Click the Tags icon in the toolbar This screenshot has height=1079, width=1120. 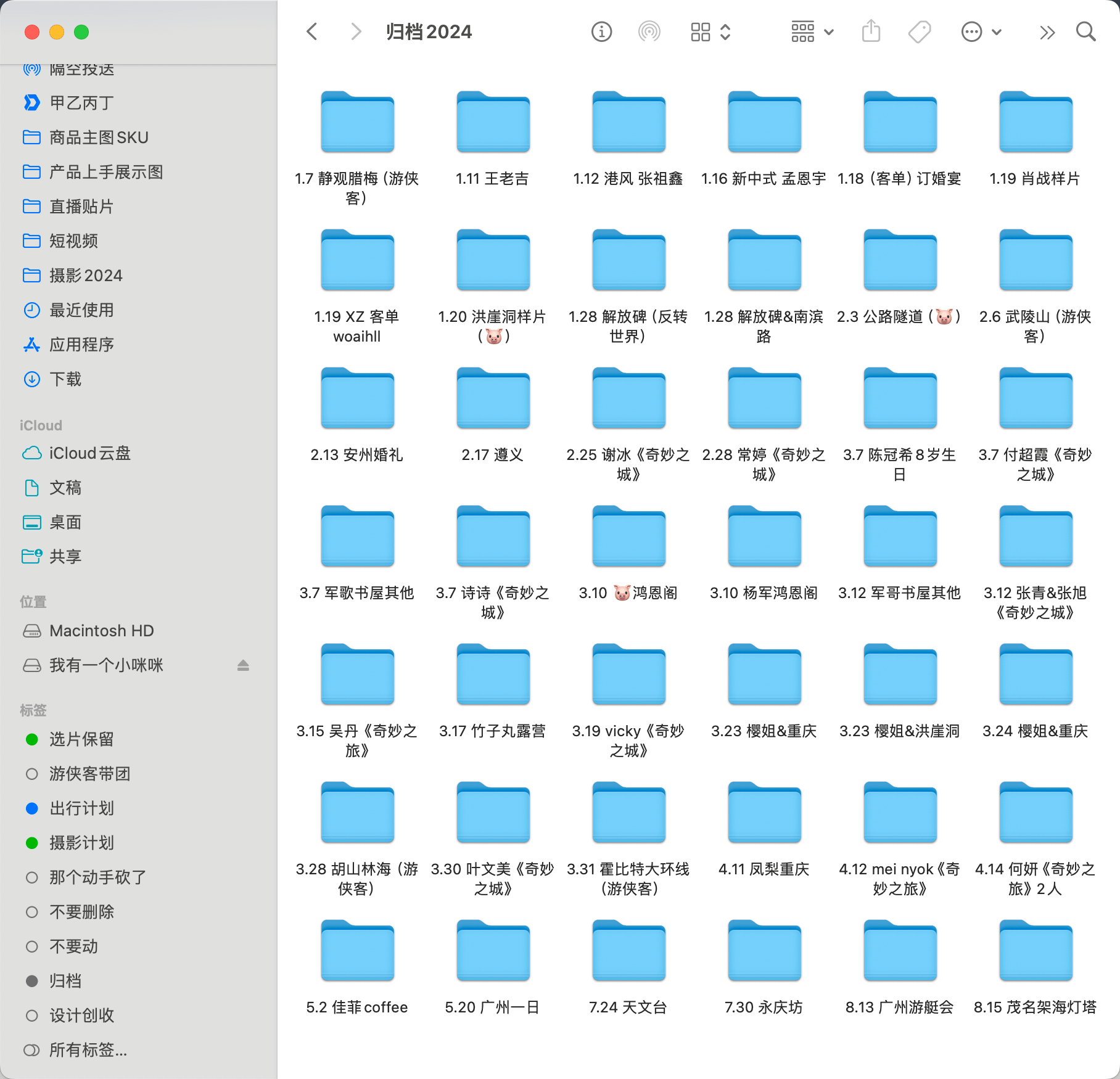click(918, 31)
